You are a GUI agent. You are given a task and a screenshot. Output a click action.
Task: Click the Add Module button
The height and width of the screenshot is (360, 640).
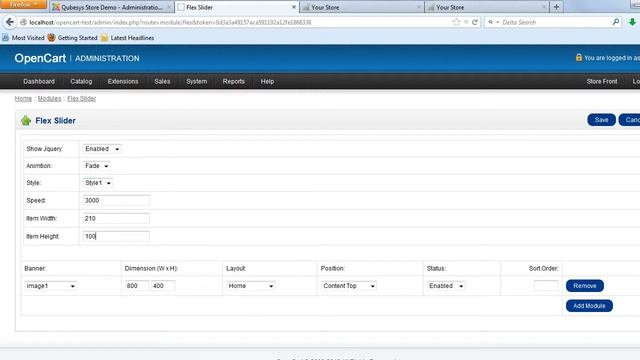589,306
